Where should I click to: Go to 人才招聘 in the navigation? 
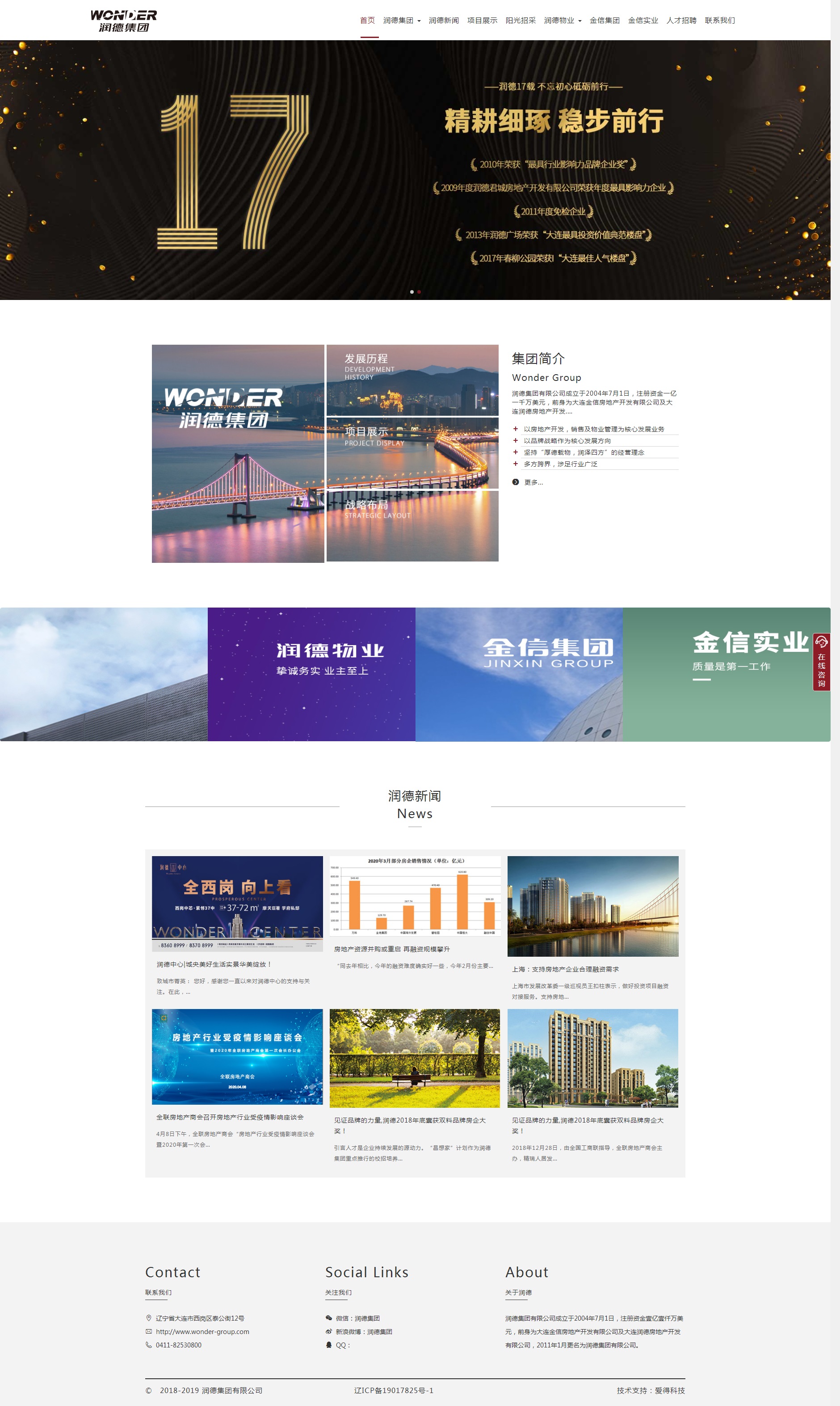pos(681,21)
